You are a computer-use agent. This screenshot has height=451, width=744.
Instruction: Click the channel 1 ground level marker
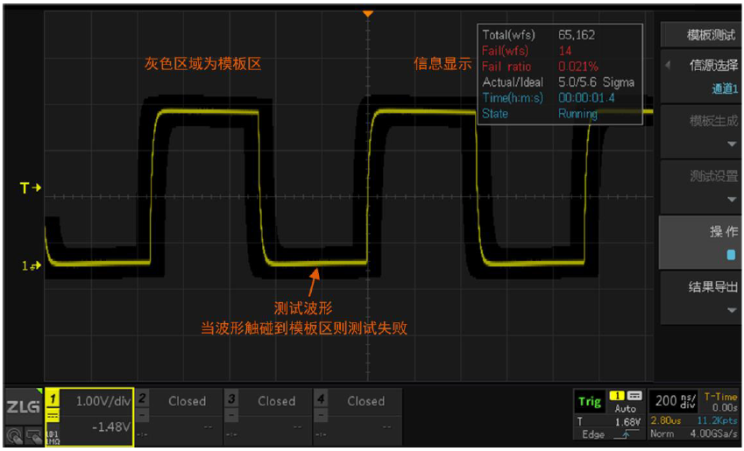click(30, 266)
